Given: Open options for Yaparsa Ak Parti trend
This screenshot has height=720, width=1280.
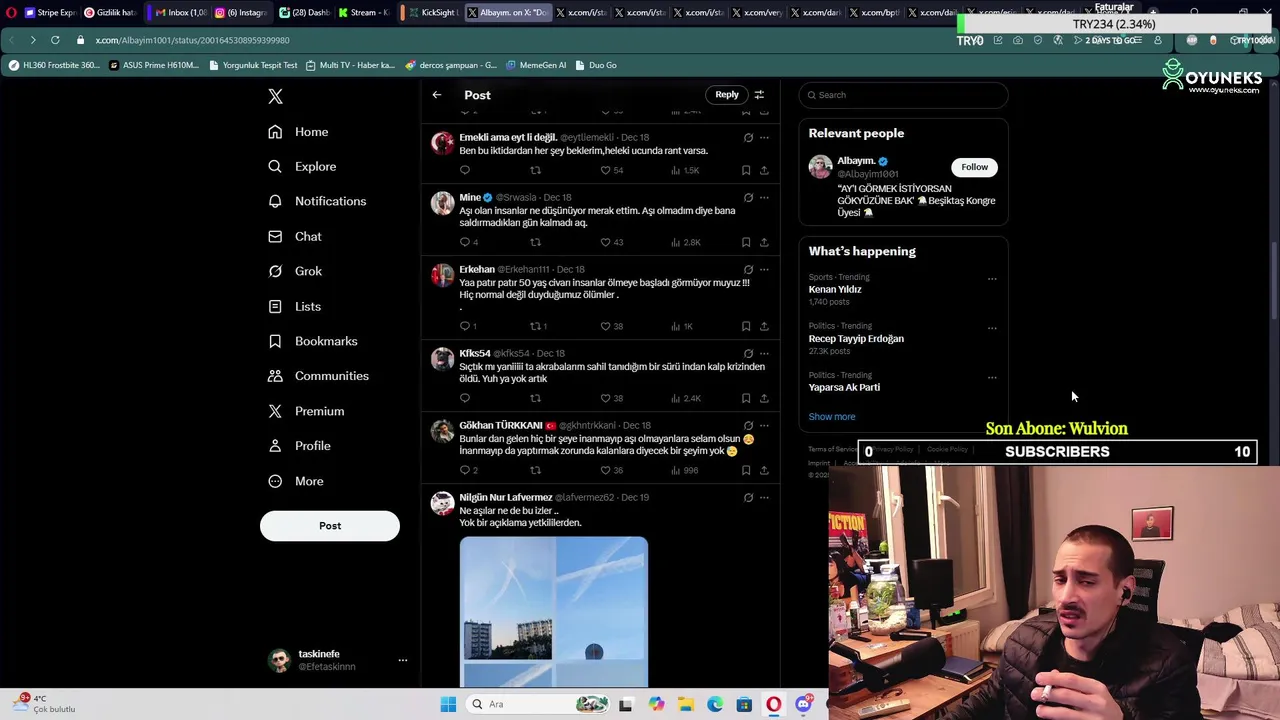Looking at the screenshot, I should [x=992, y=377].
